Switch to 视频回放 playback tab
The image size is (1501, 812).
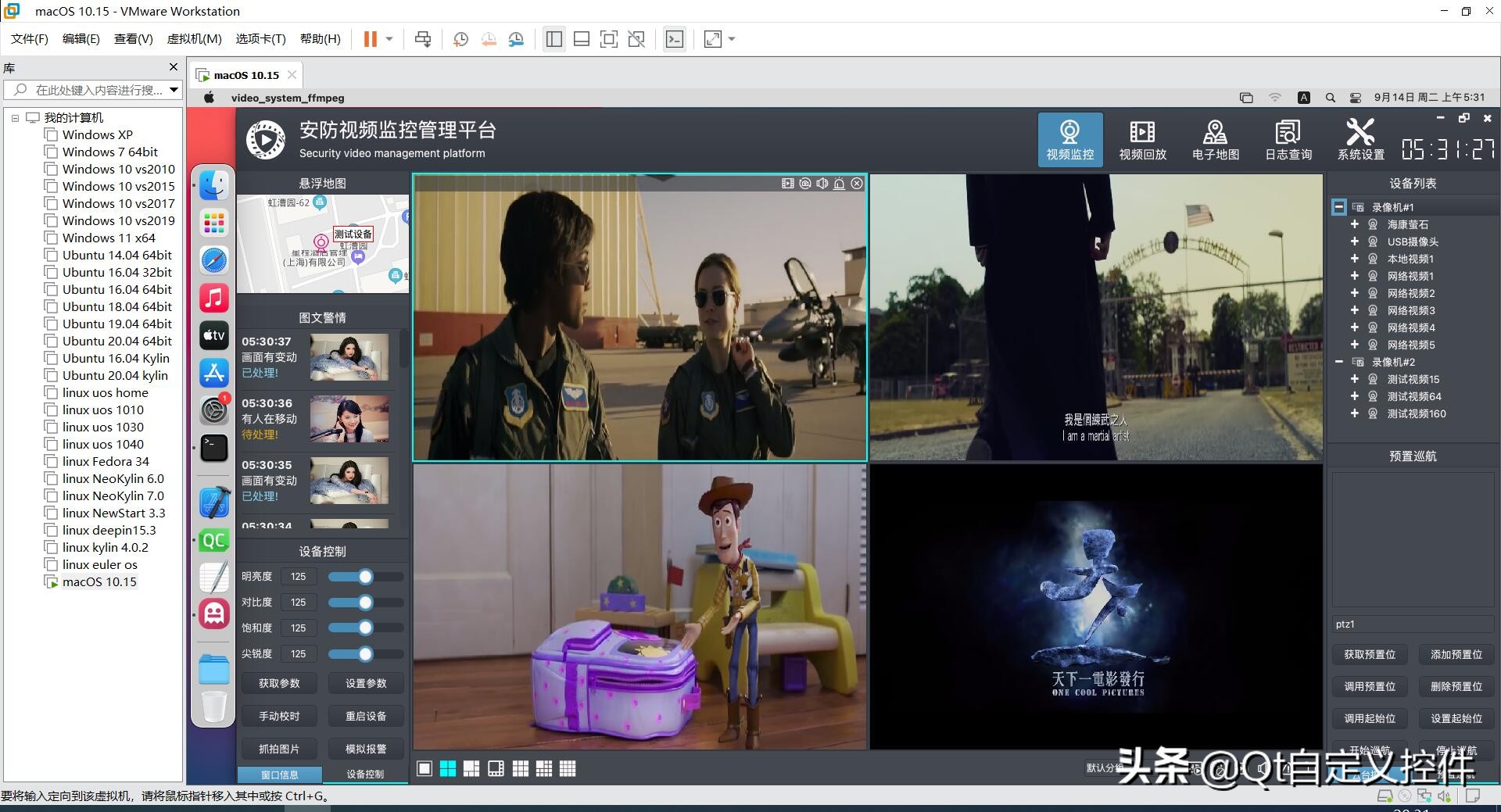tap(1141, 138)
